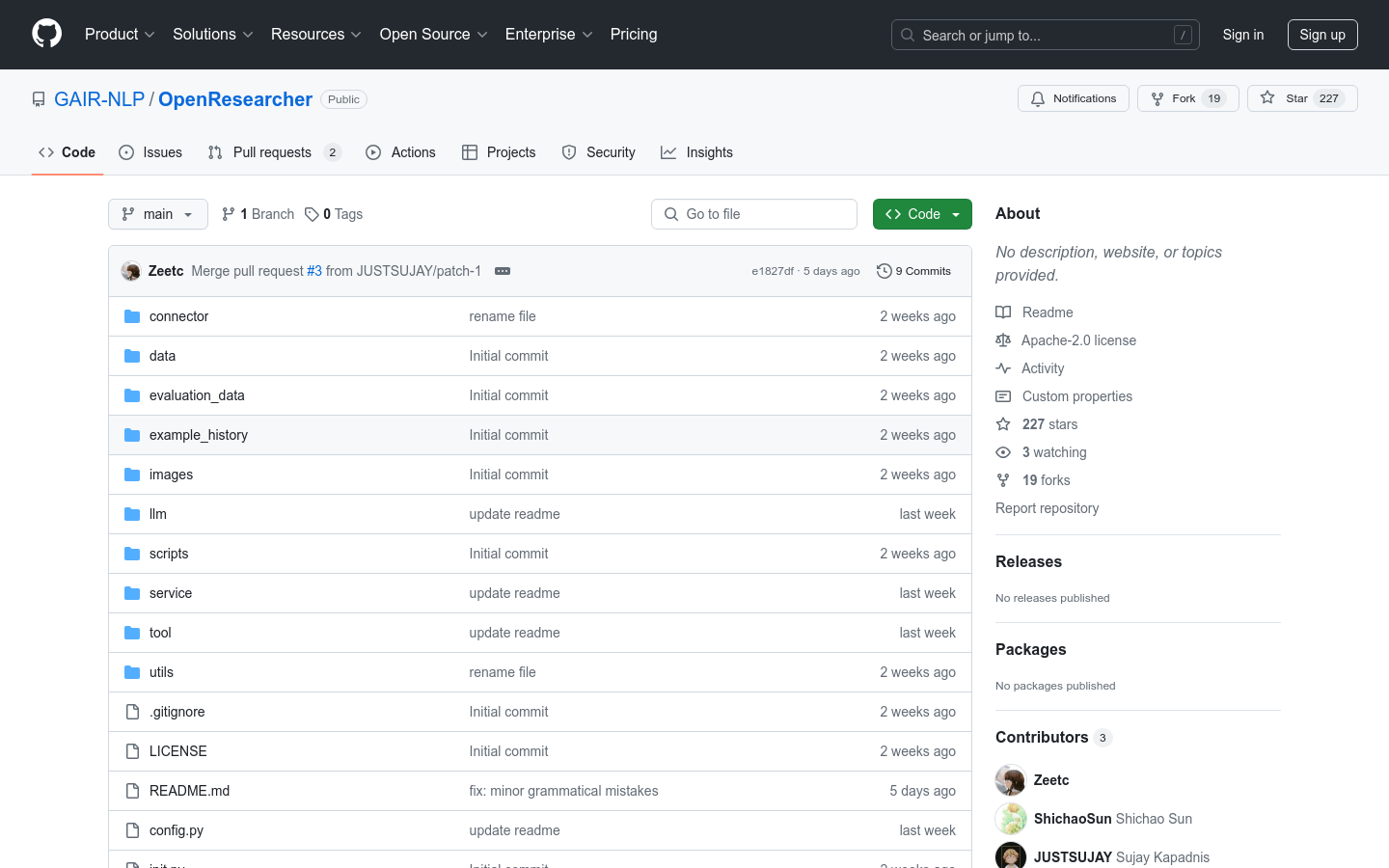The height and width of the screenshot is (868, 1389).
Task: Open the connector folder
Action: pyautogui.click(x=178, y=316)
